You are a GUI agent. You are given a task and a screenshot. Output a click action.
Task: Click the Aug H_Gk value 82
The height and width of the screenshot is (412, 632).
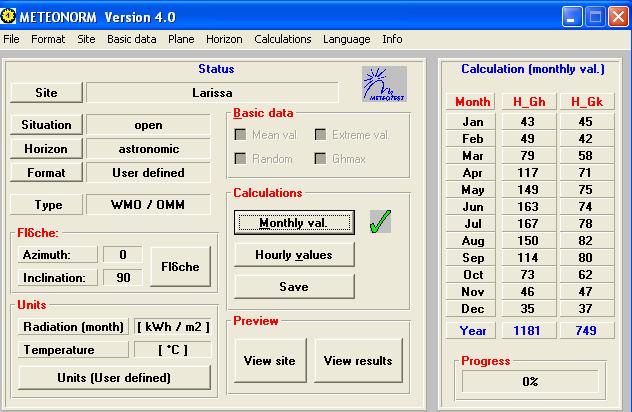coord(587,241)
